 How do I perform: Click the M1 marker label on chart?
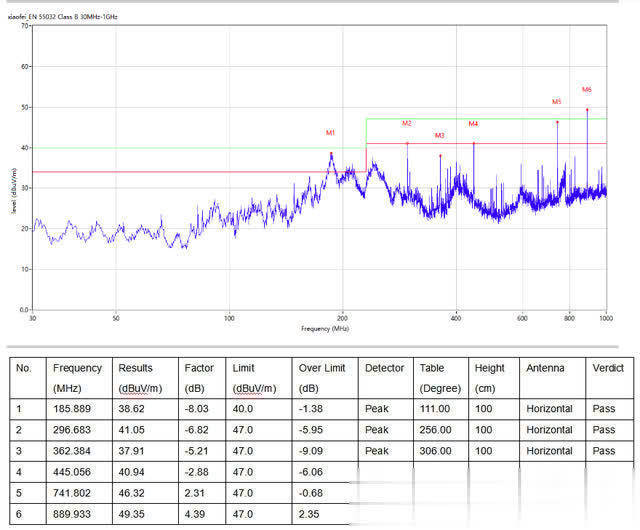tap(330, 132)
